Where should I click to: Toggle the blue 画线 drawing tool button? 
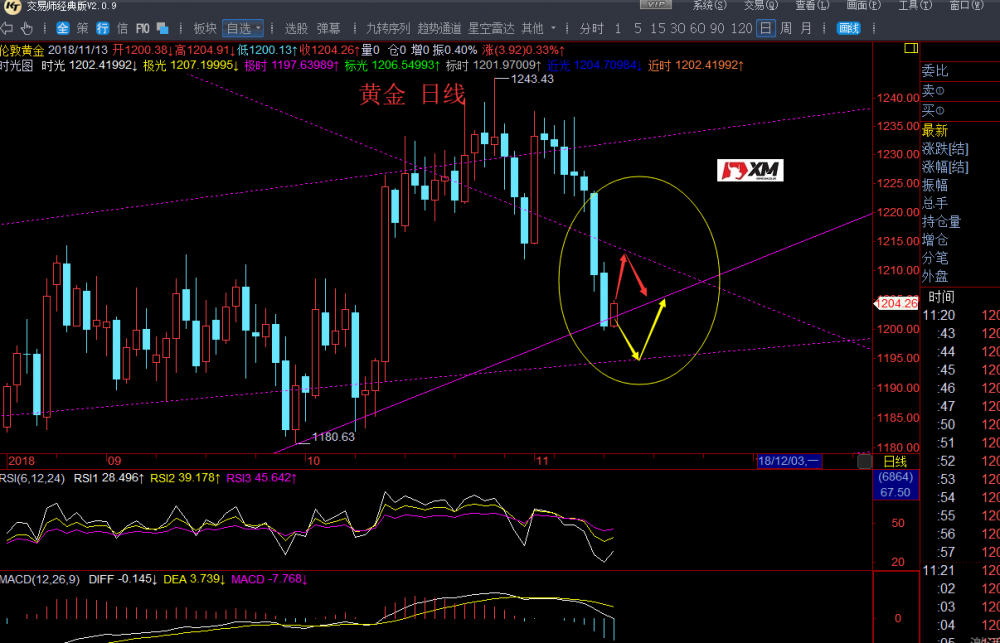848,28
